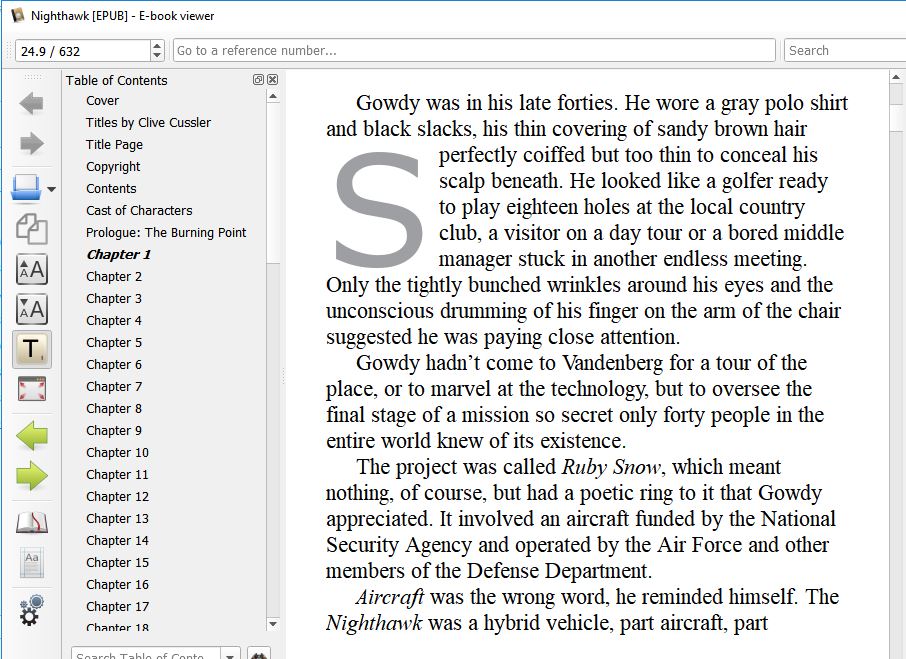
Task: Float the Table of Contents panel
Action: coord(258,80)
